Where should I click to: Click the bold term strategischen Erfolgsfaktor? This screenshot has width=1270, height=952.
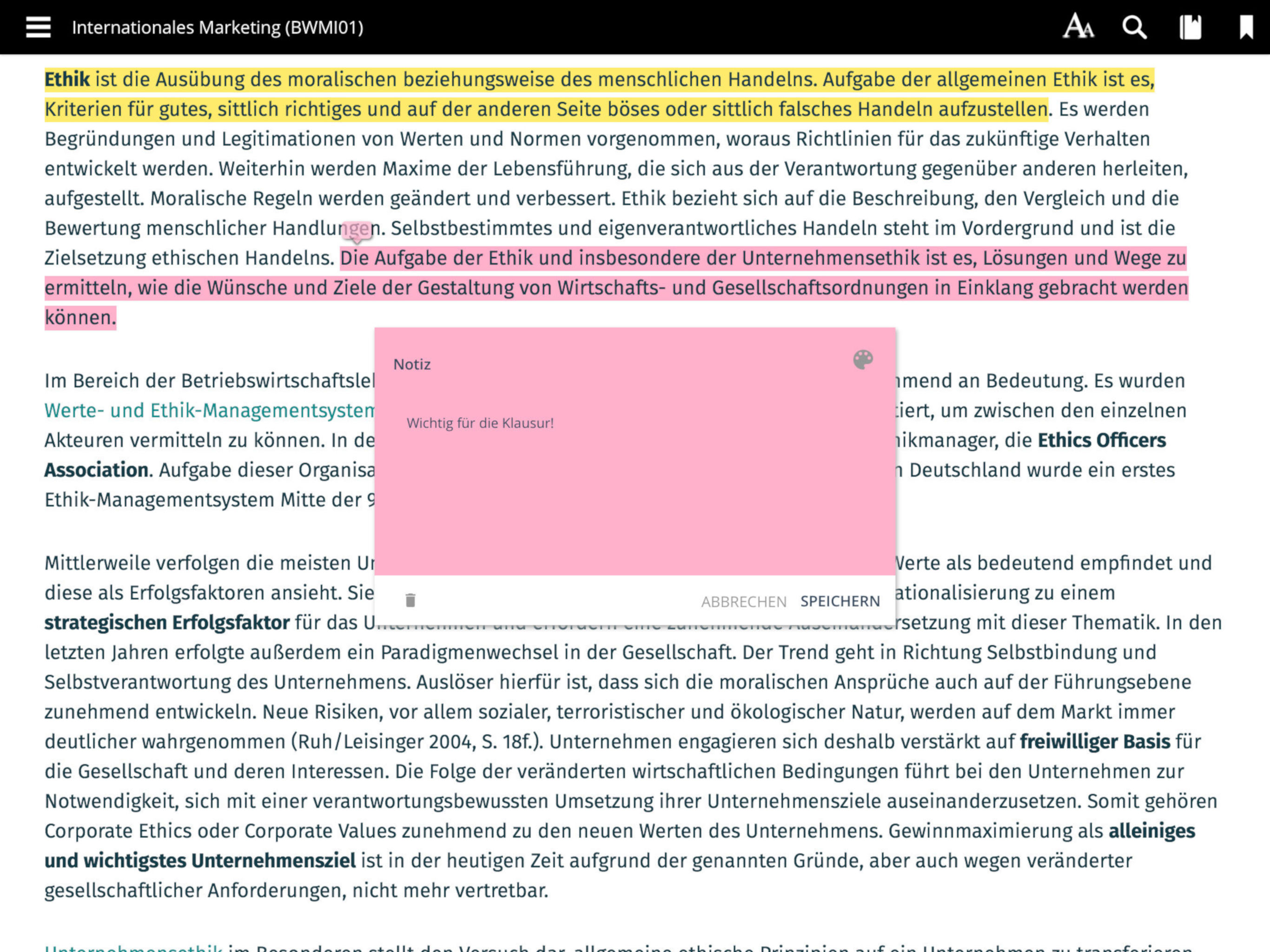(166, 622)
